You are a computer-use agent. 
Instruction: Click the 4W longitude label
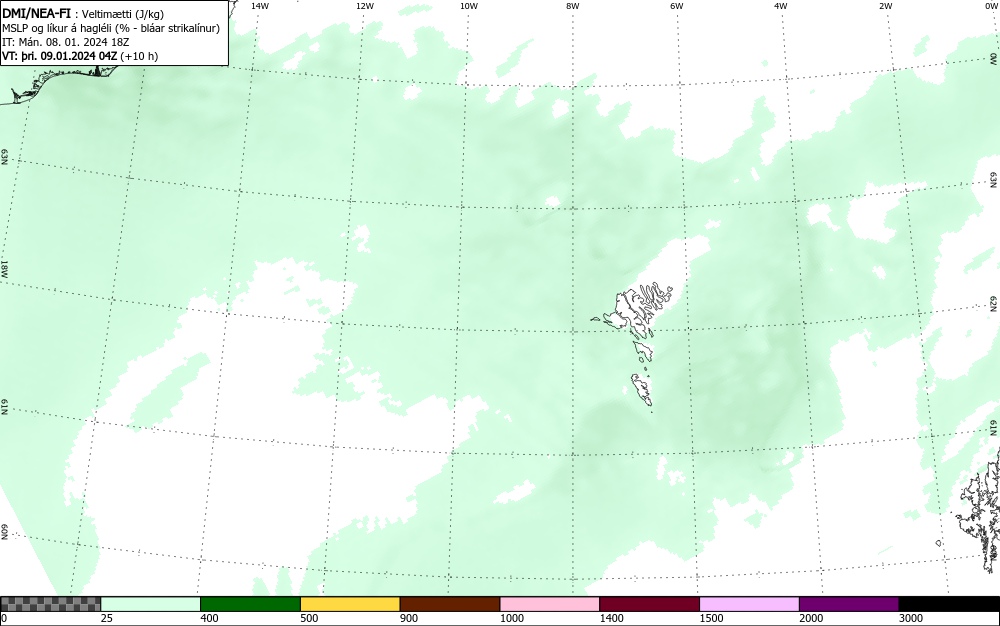[781, 6]
